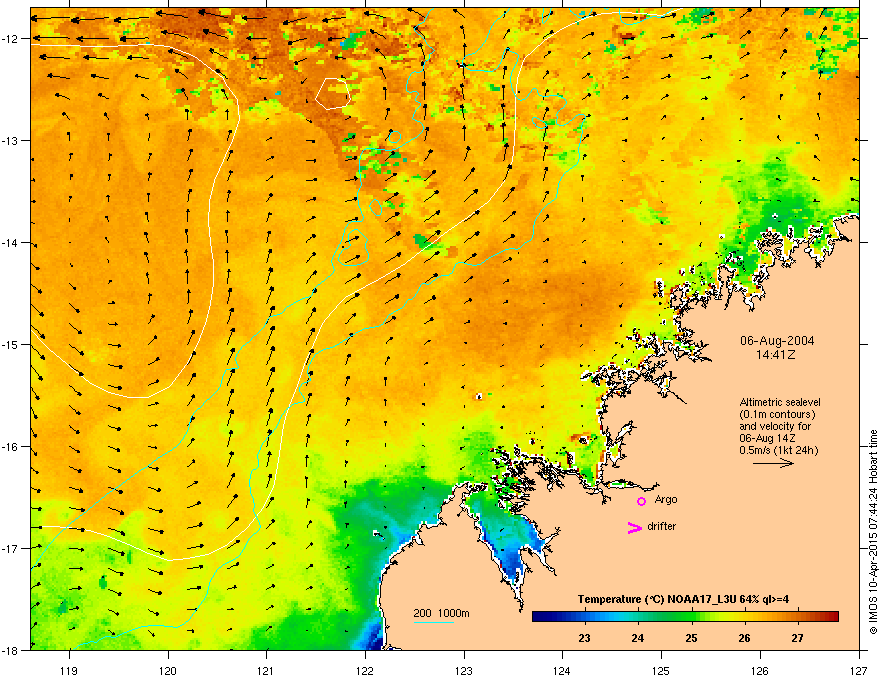This screenshot has height=680, width=880.
Task: Click the small white closed sea-level contour near 121.7E
Action: [x=333, y=93]
